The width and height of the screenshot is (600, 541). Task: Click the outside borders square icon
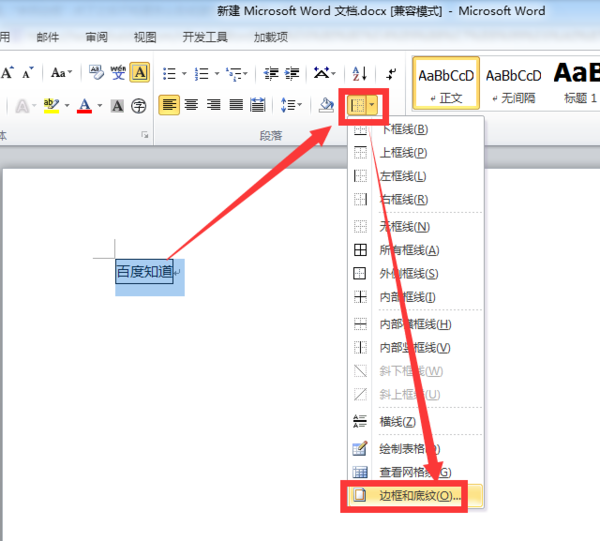(360, 274)
